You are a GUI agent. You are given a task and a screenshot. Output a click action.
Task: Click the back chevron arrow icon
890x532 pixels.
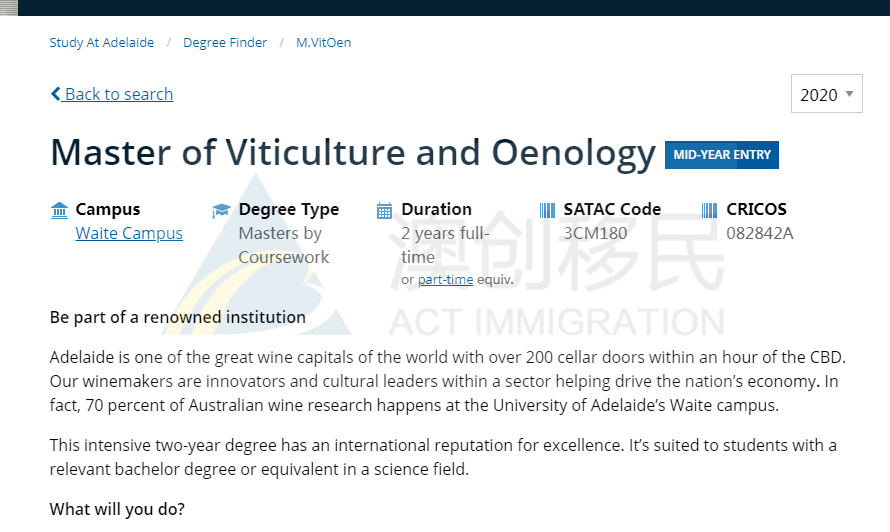(x=55, y=94)
